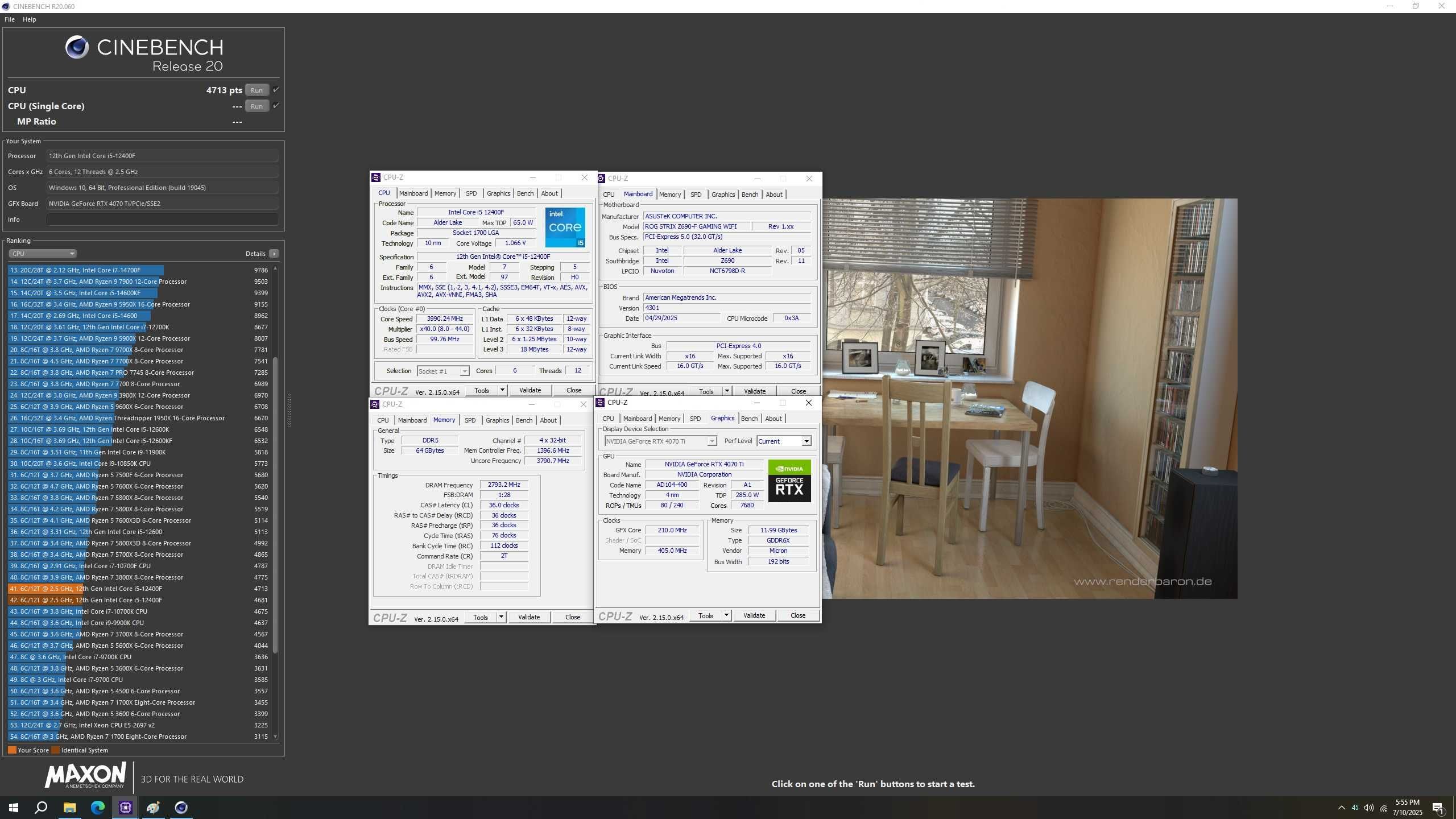Viewport: 1456px width, 819px height.
Task: Open Bench tab in the top-left CPU-Z window
Action: 525,193
